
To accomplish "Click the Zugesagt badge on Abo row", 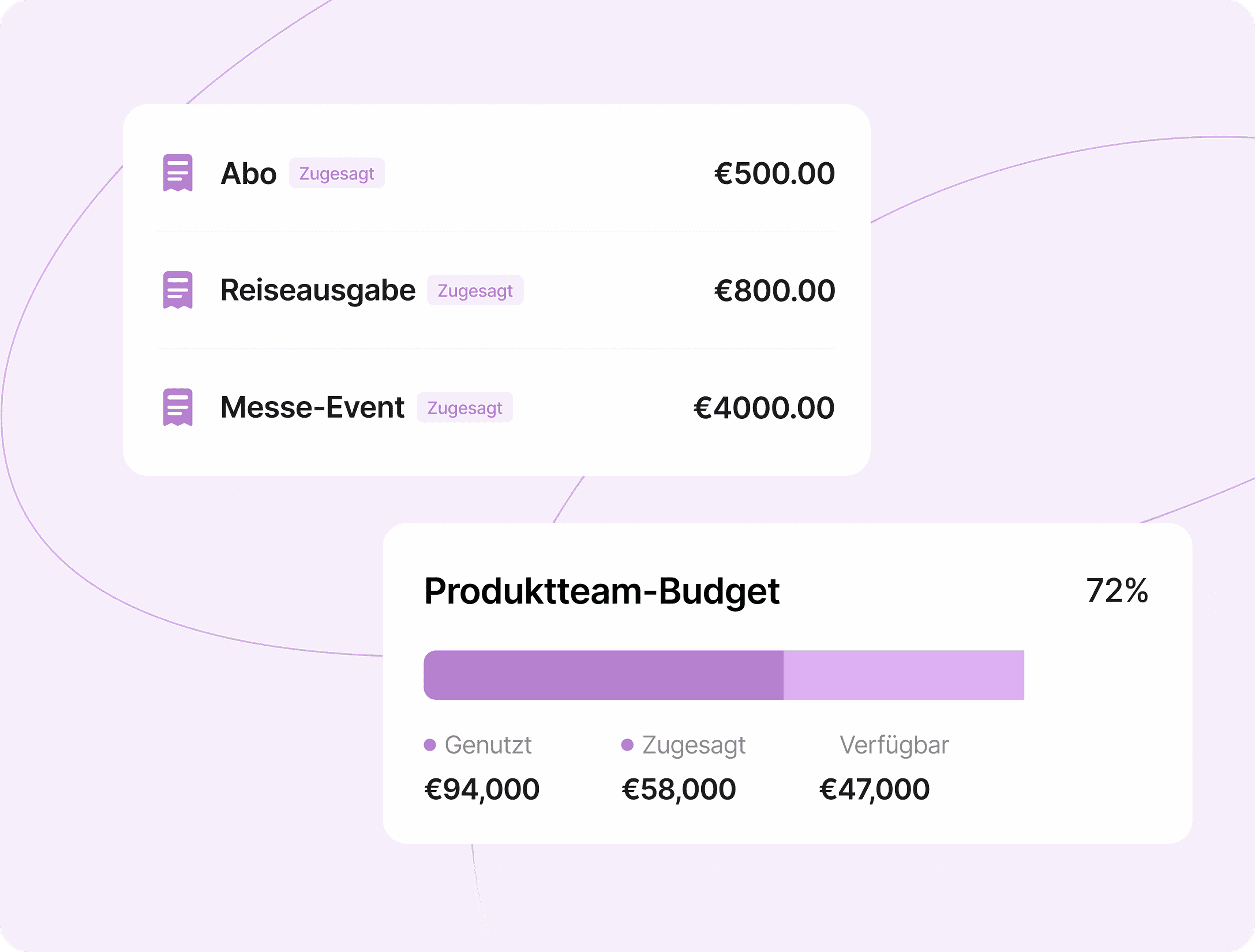I will click(336, 173).
